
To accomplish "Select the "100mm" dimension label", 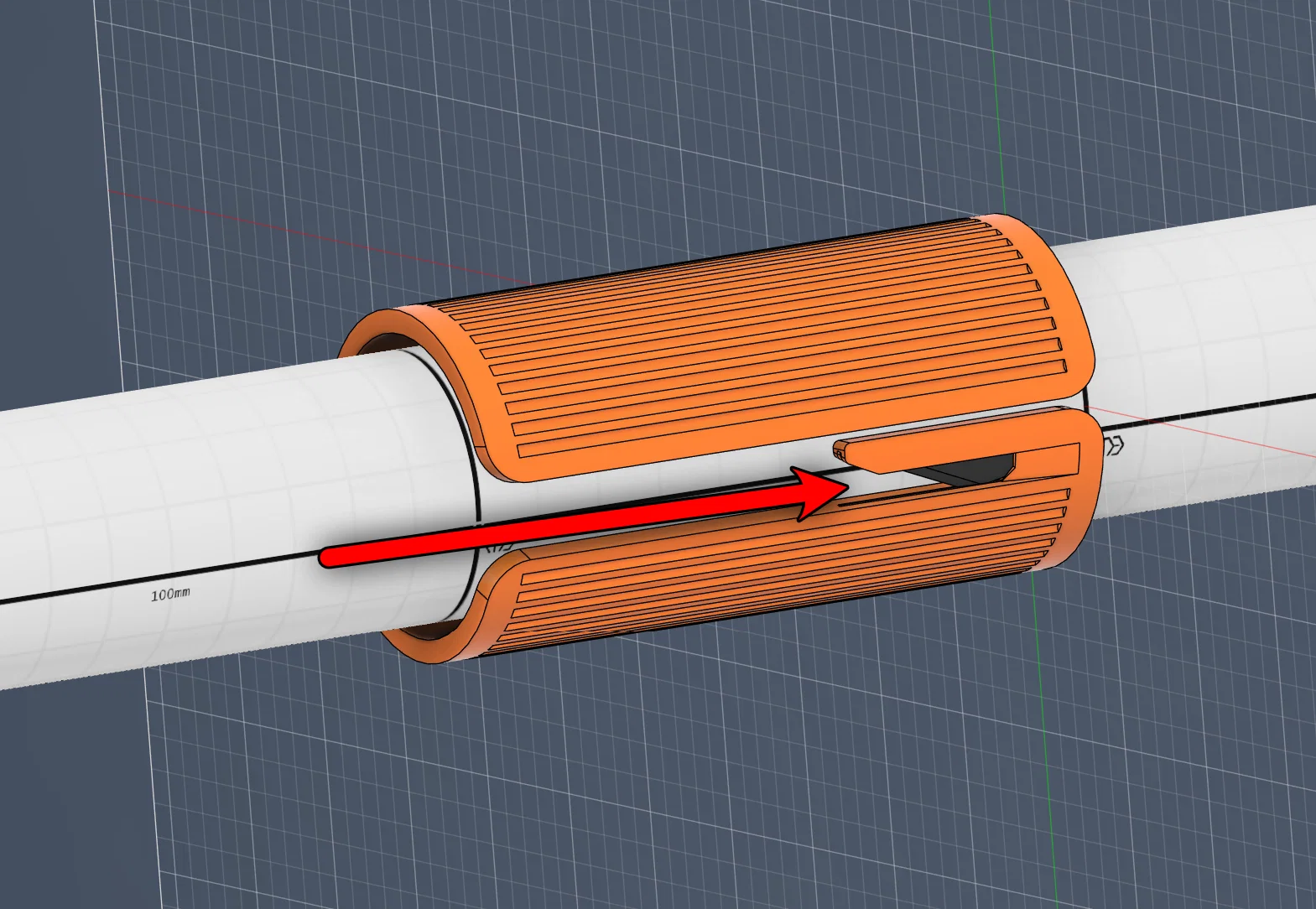I will pos(170,595).
